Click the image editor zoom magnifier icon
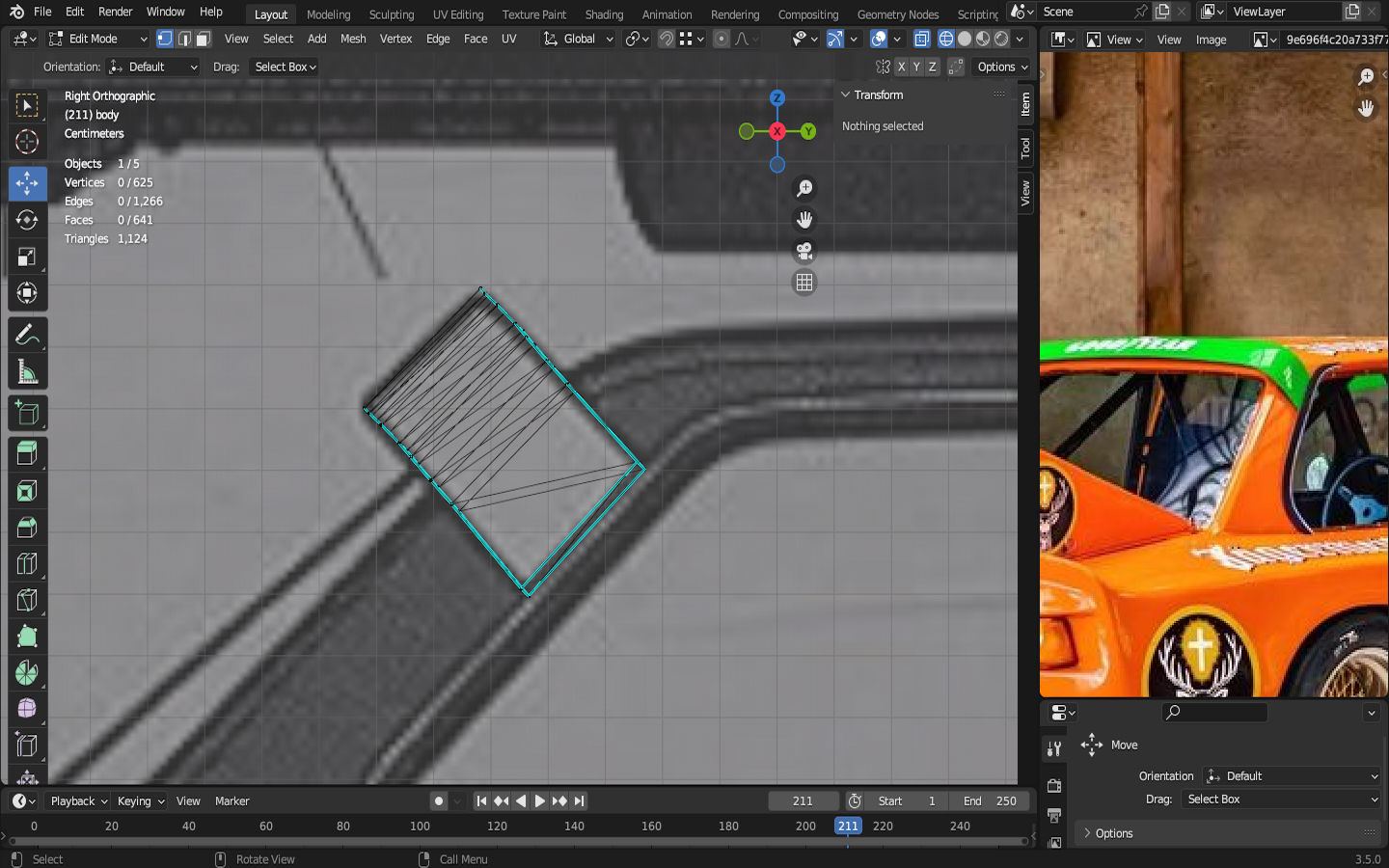Screen dimensions: 1389x868 click(x=1366, y=77)
